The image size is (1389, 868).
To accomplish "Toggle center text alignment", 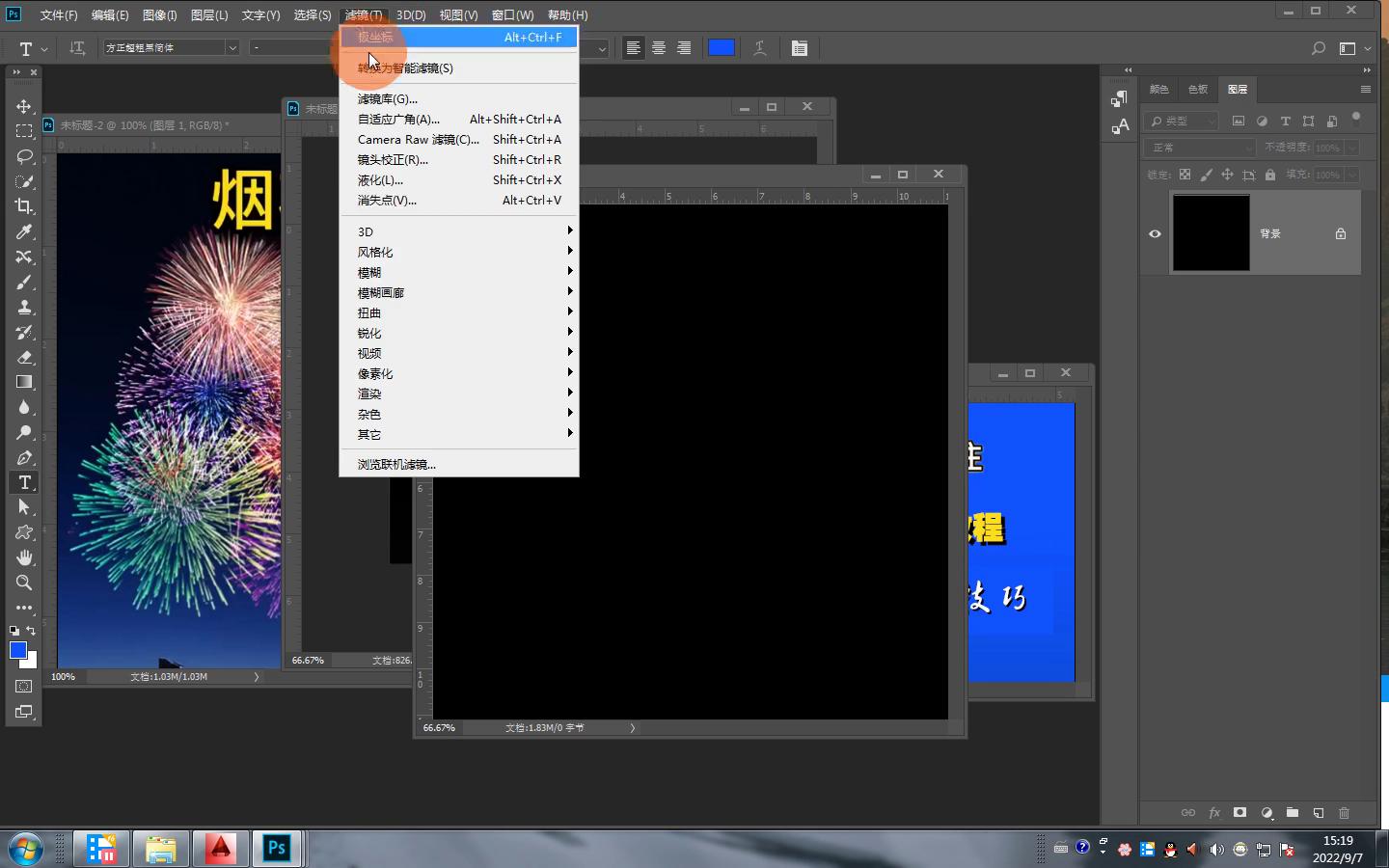I will pos(659,48).
